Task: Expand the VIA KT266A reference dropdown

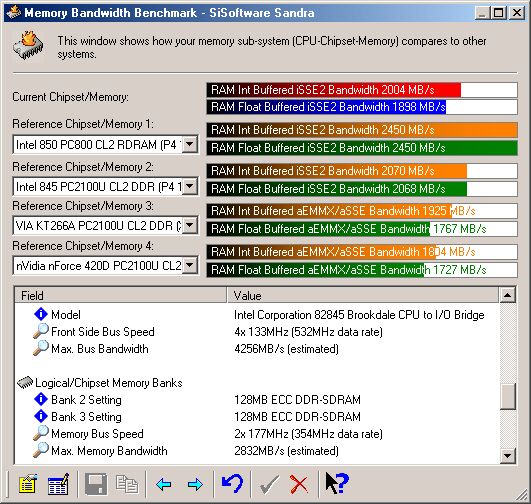Action: tap(190, 225)
